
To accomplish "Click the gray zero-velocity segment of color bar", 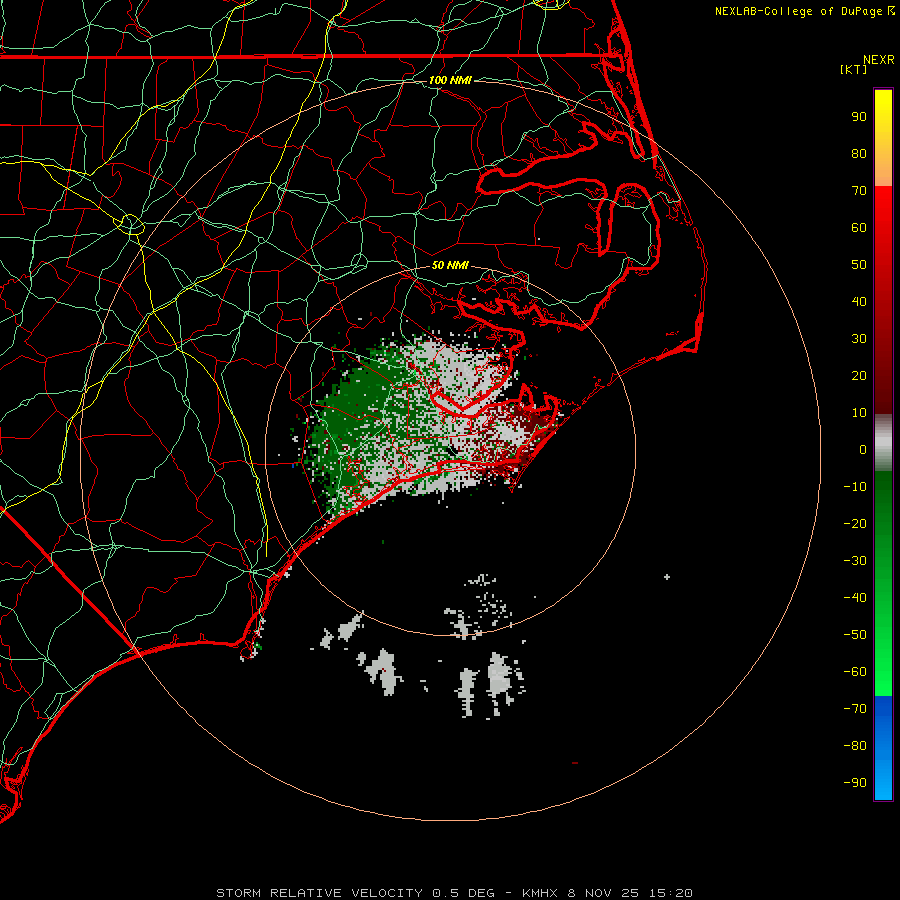I will click(883, 443).
